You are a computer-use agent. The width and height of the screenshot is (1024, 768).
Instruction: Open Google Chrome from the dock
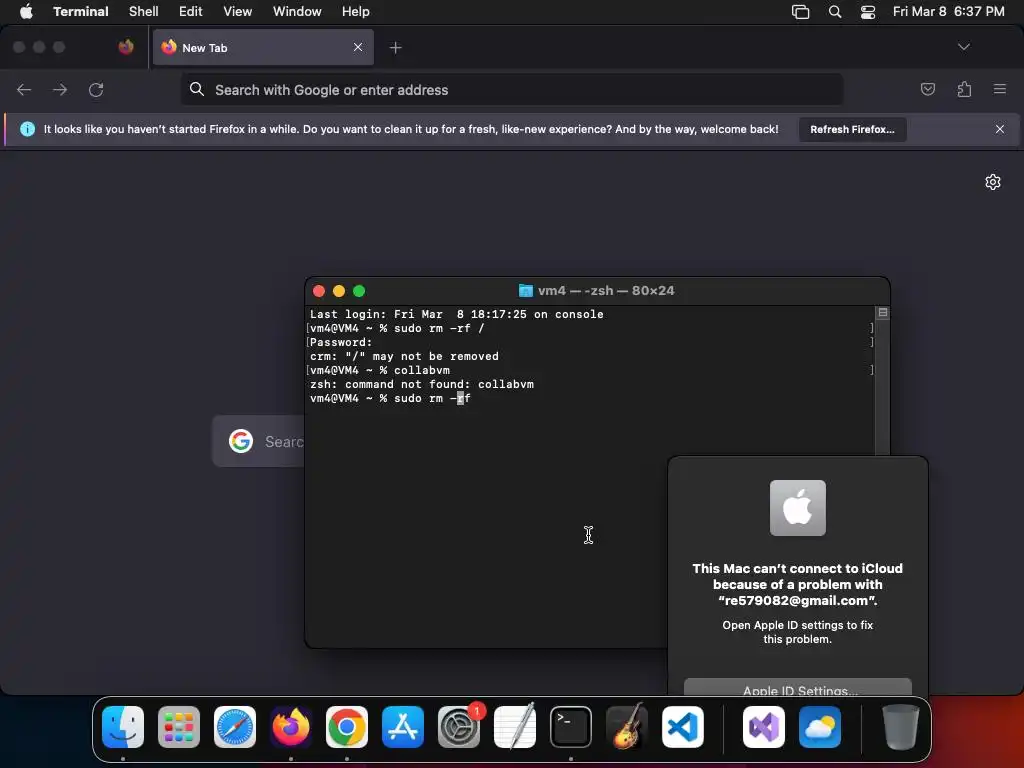point(347,726)
